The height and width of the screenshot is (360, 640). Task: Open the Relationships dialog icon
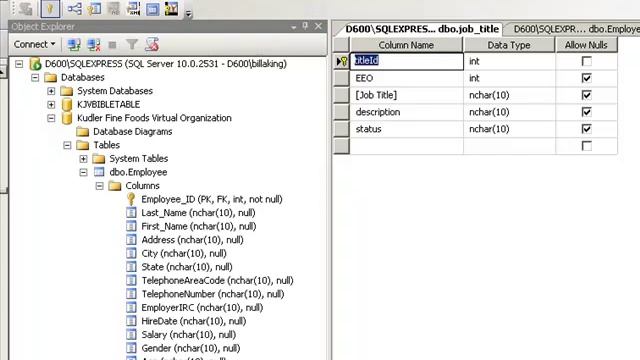coord(74,9)
